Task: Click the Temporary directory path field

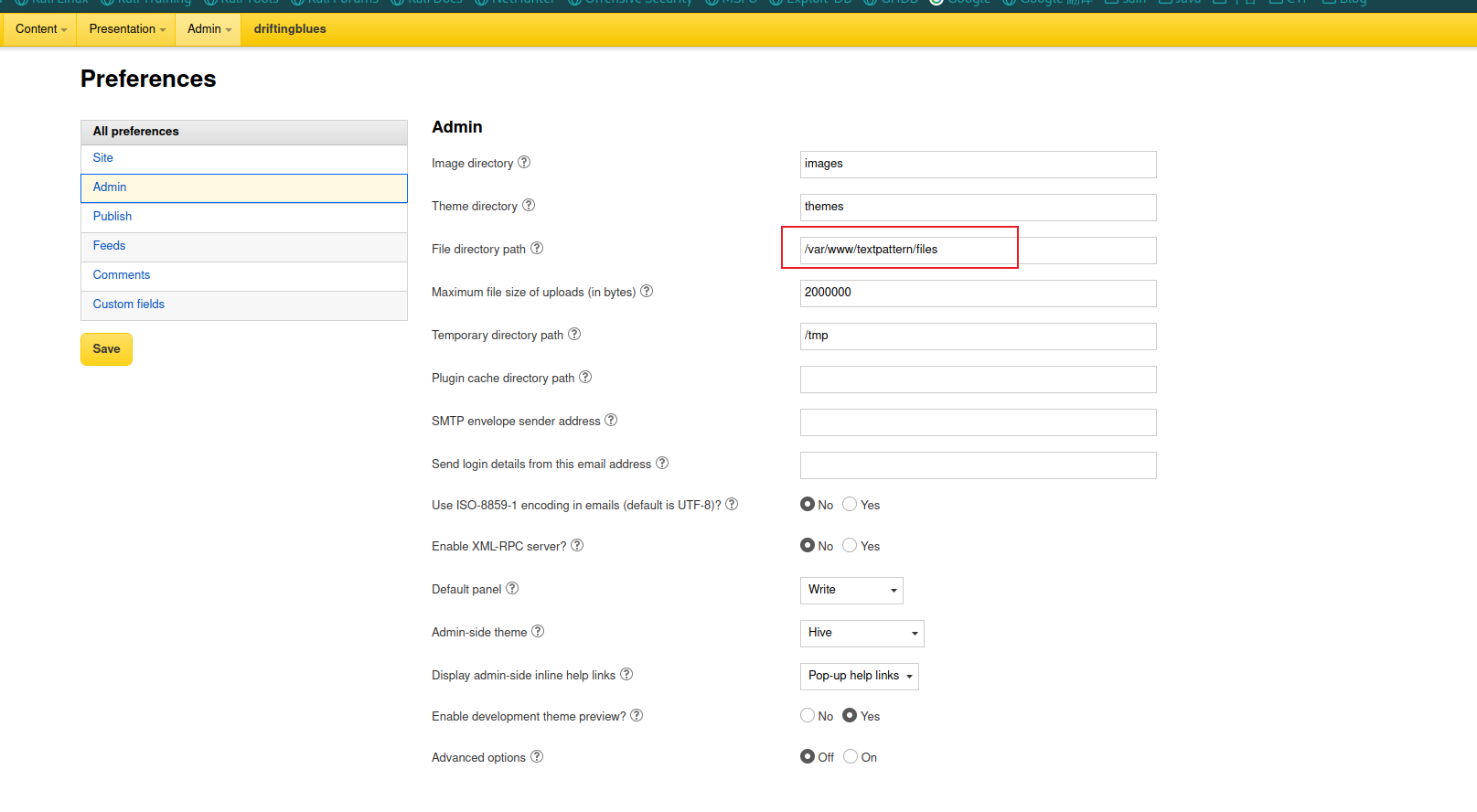Action: click(x=978, y=337)
